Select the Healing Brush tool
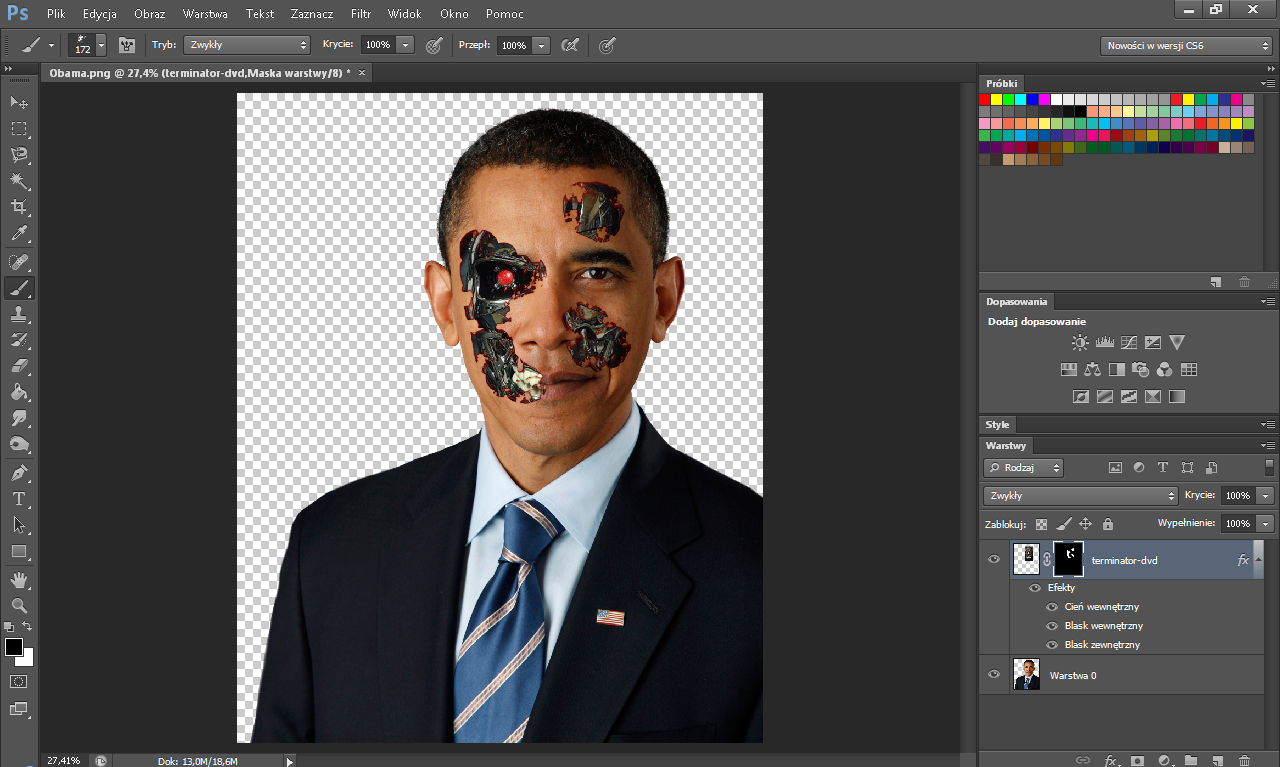1280x767 pixels. coord(19,262)
